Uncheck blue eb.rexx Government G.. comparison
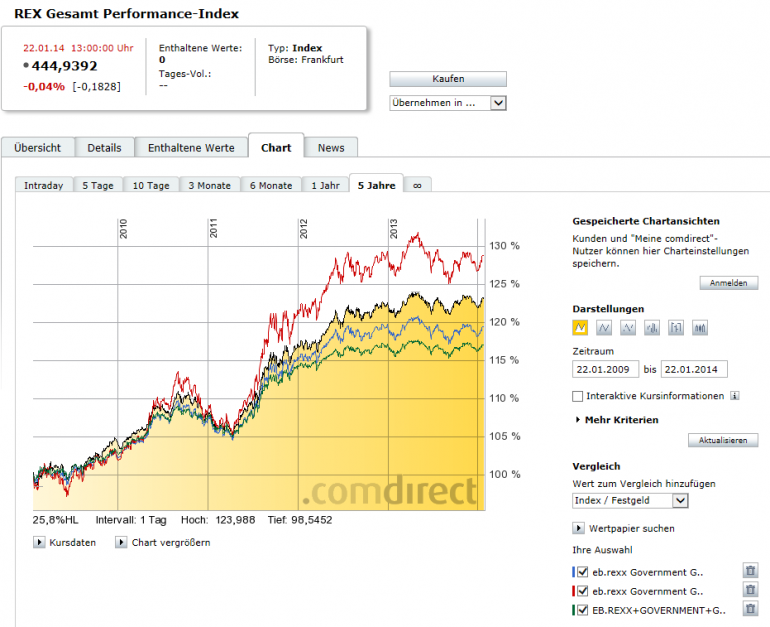The height and width of the screenshot is (627, 770). tap(582, 572)
